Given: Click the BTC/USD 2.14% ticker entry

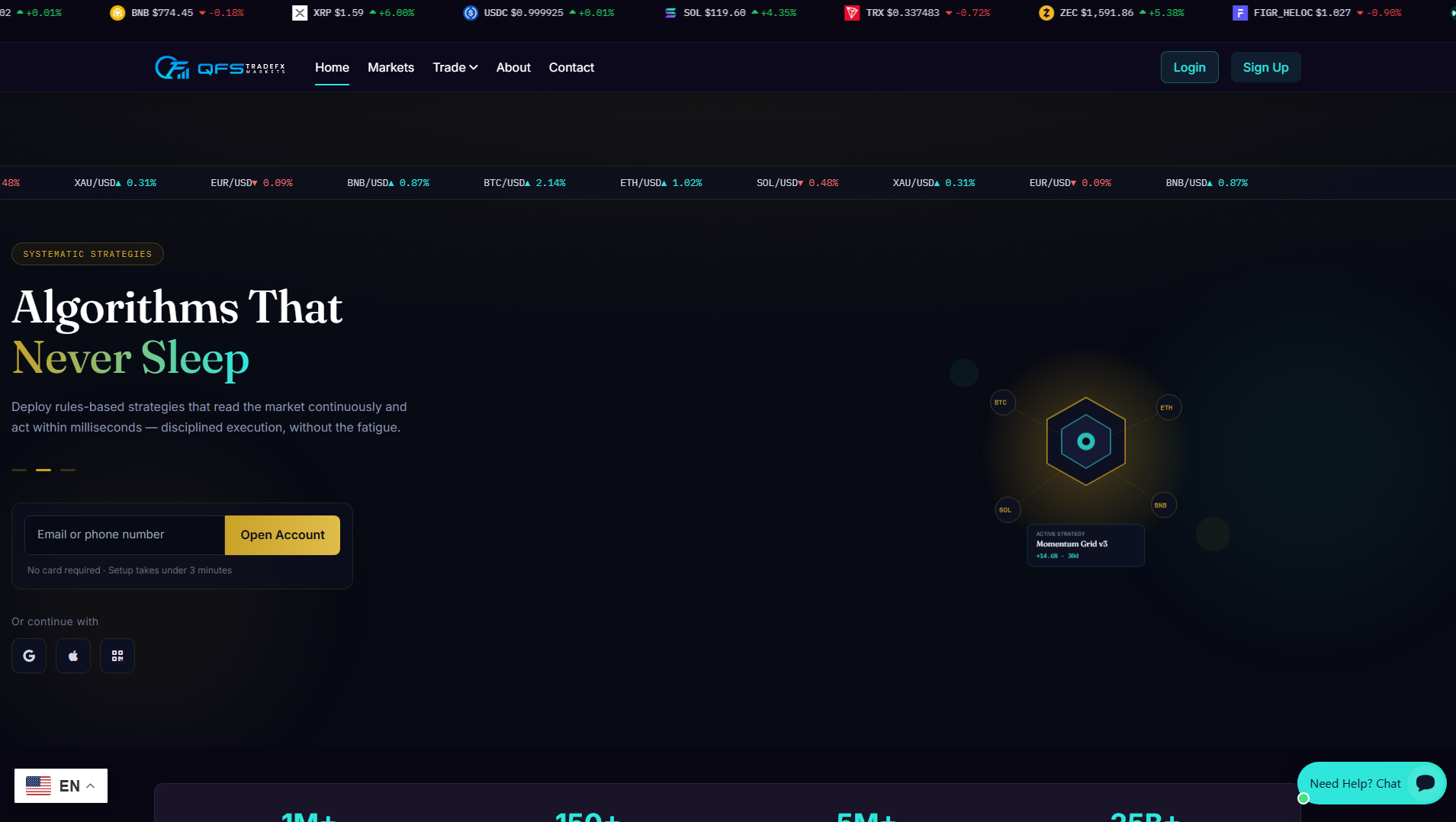Looking at the screenshot, I should (525, 183).
